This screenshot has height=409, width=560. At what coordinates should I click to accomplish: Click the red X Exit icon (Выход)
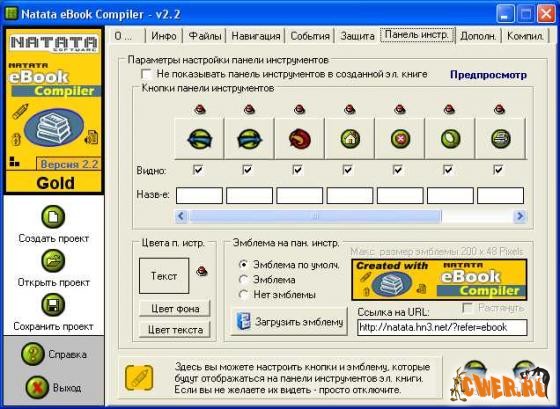point(37,387)
